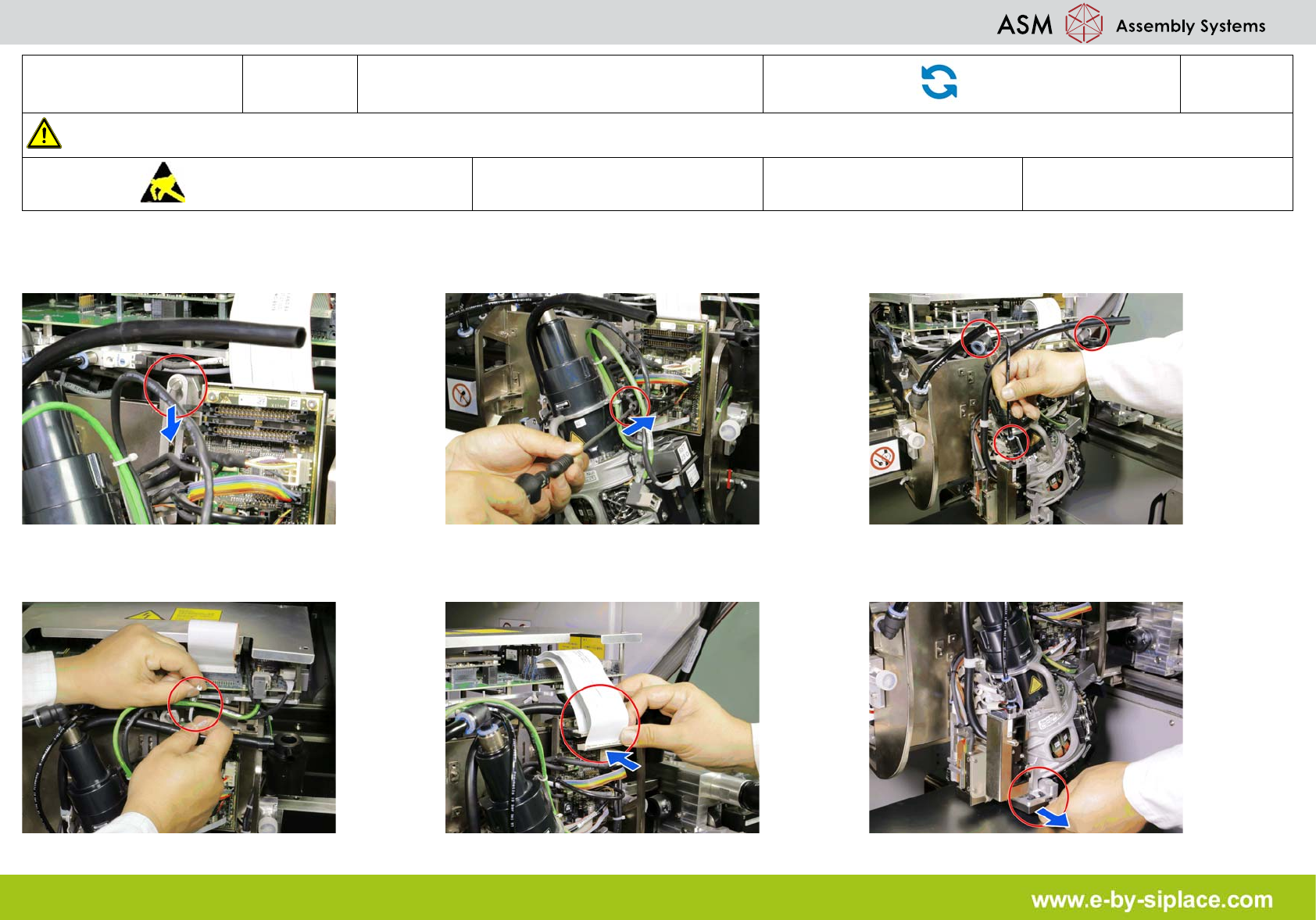Open the photo of two hands holding the green cable

pyautogui.click(x=179, y=718)
